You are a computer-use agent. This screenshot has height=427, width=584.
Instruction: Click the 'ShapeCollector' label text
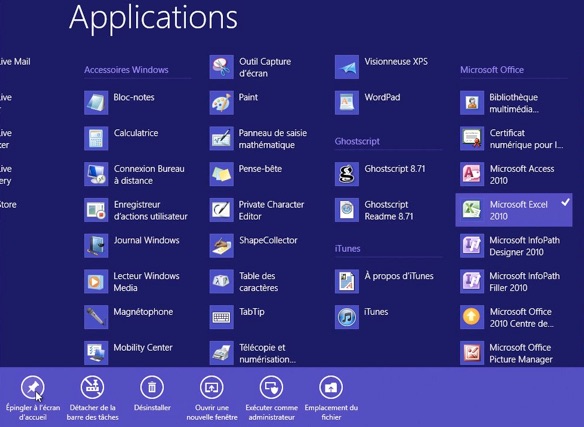(x=268, y=240)
